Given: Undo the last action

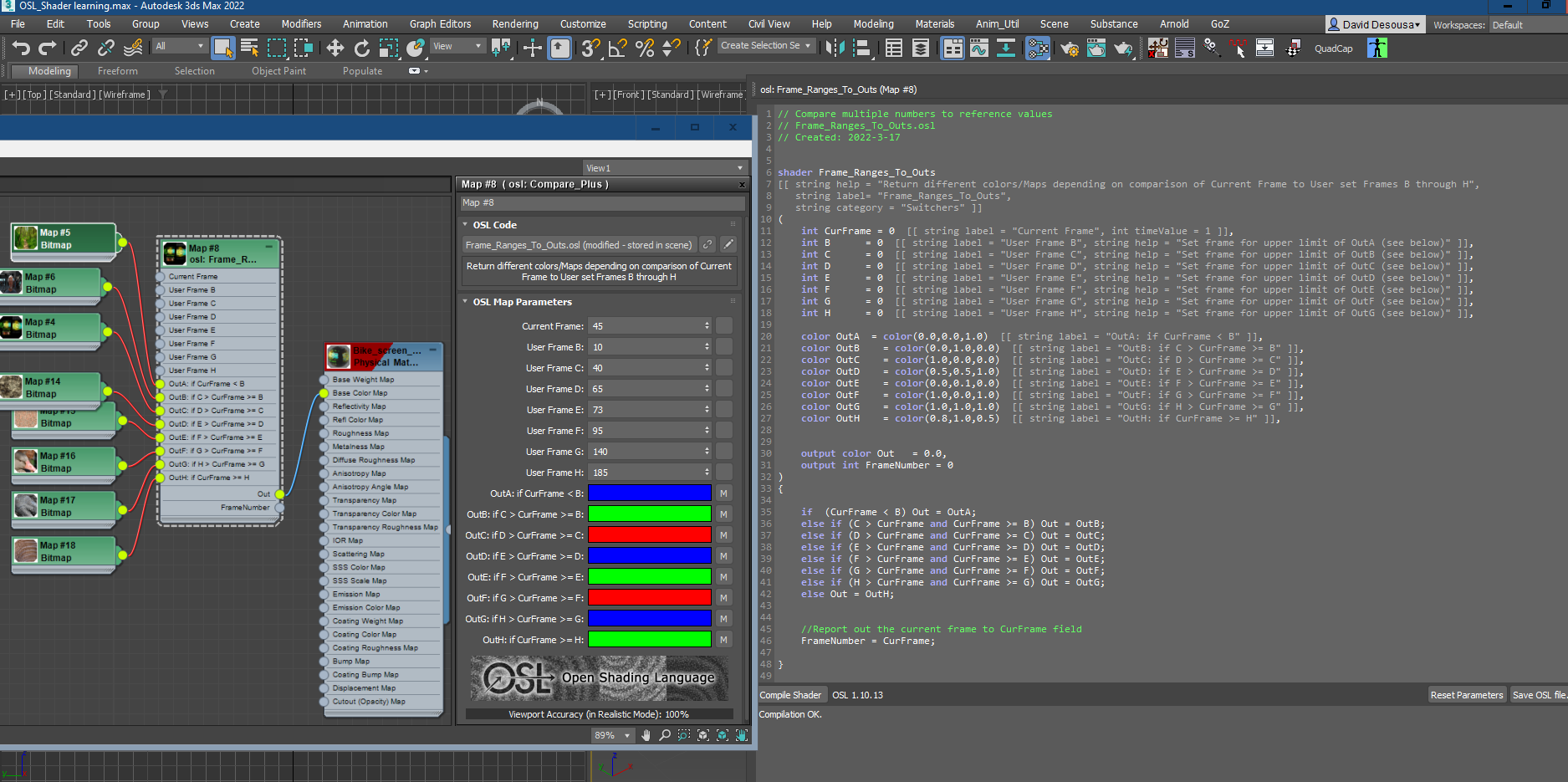Looking at the screenshot, I should pos(21,48).
